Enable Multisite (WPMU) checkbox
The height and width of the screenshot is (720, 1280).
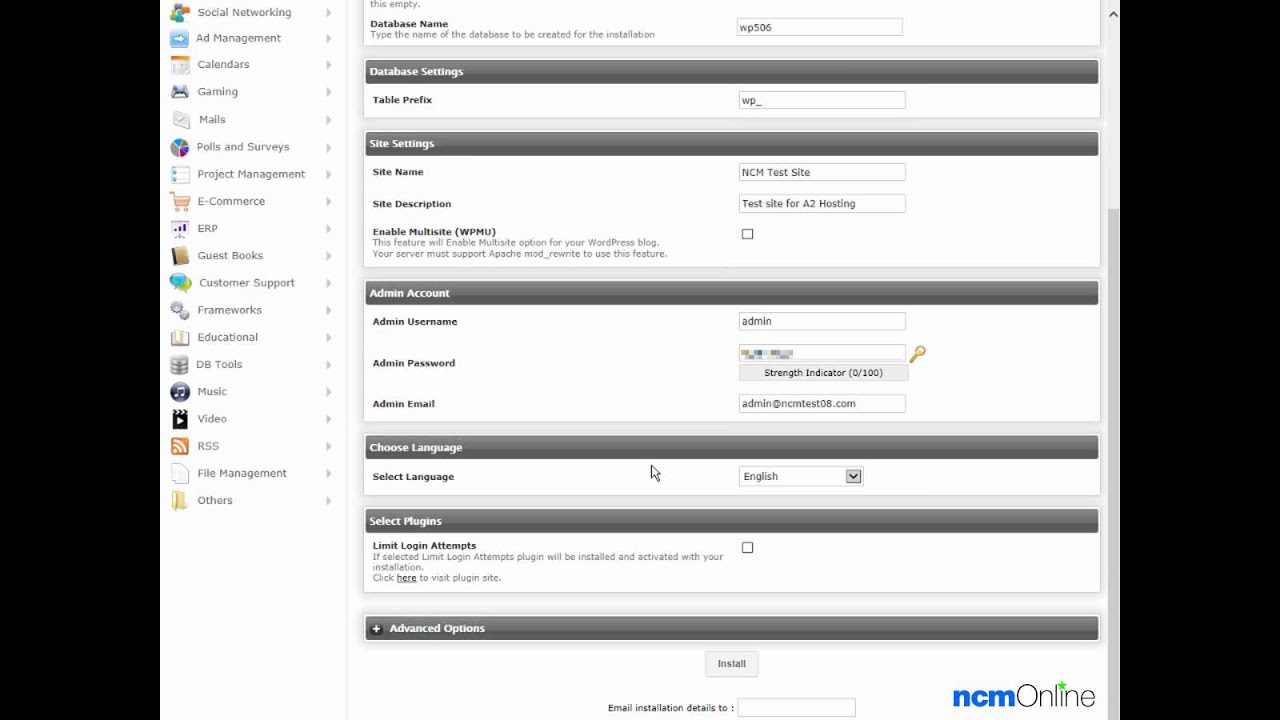tap(747, 234)
